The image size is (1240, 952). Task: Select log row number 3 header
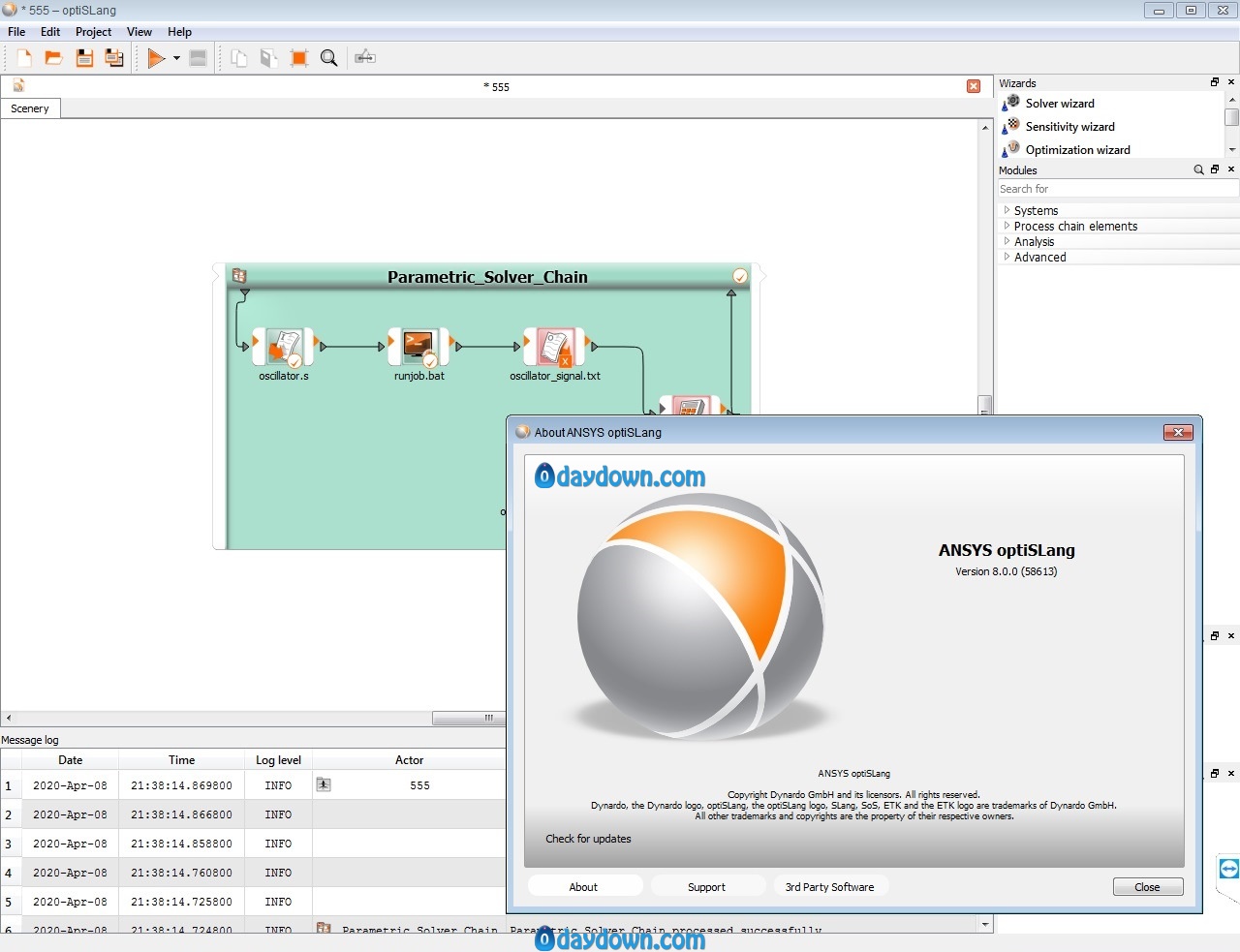[9, 844]
